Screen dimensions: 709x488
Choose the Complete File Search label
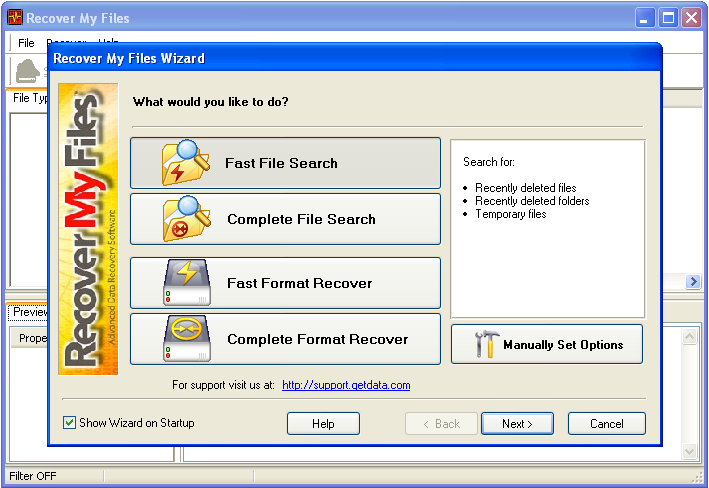click(x=301, y=219)
